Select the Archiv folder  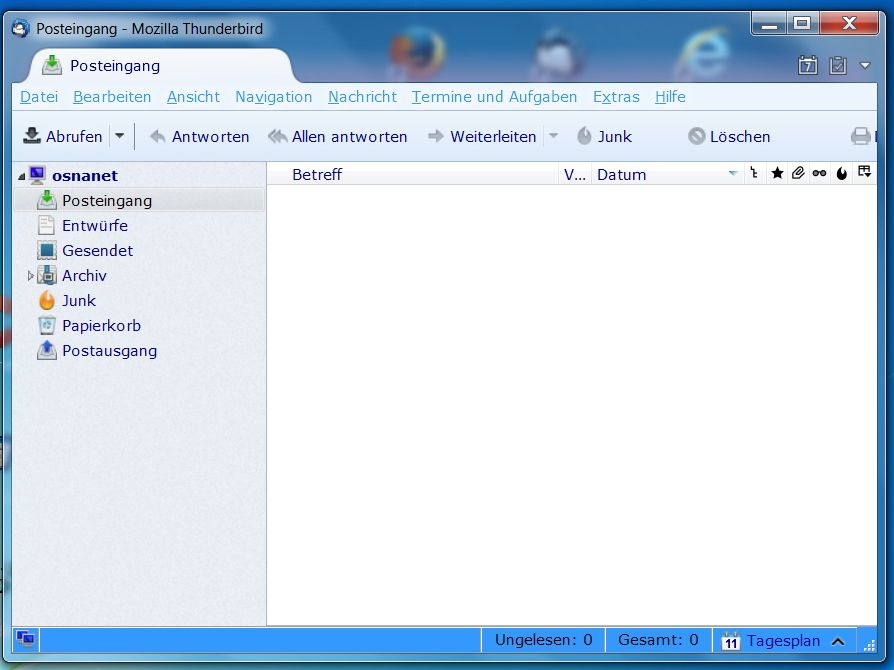84,276
